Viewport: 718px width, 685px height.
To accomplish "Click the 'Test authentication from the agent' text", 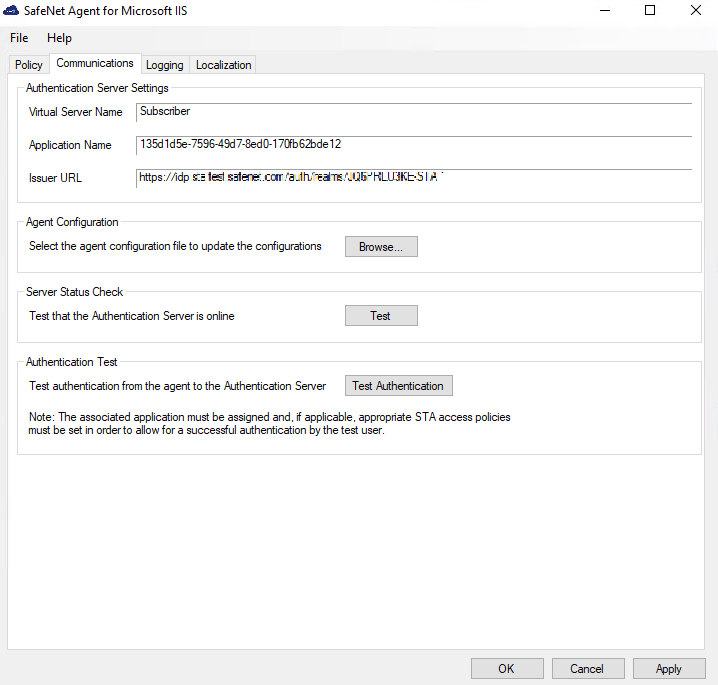I will tap(178, 386).
